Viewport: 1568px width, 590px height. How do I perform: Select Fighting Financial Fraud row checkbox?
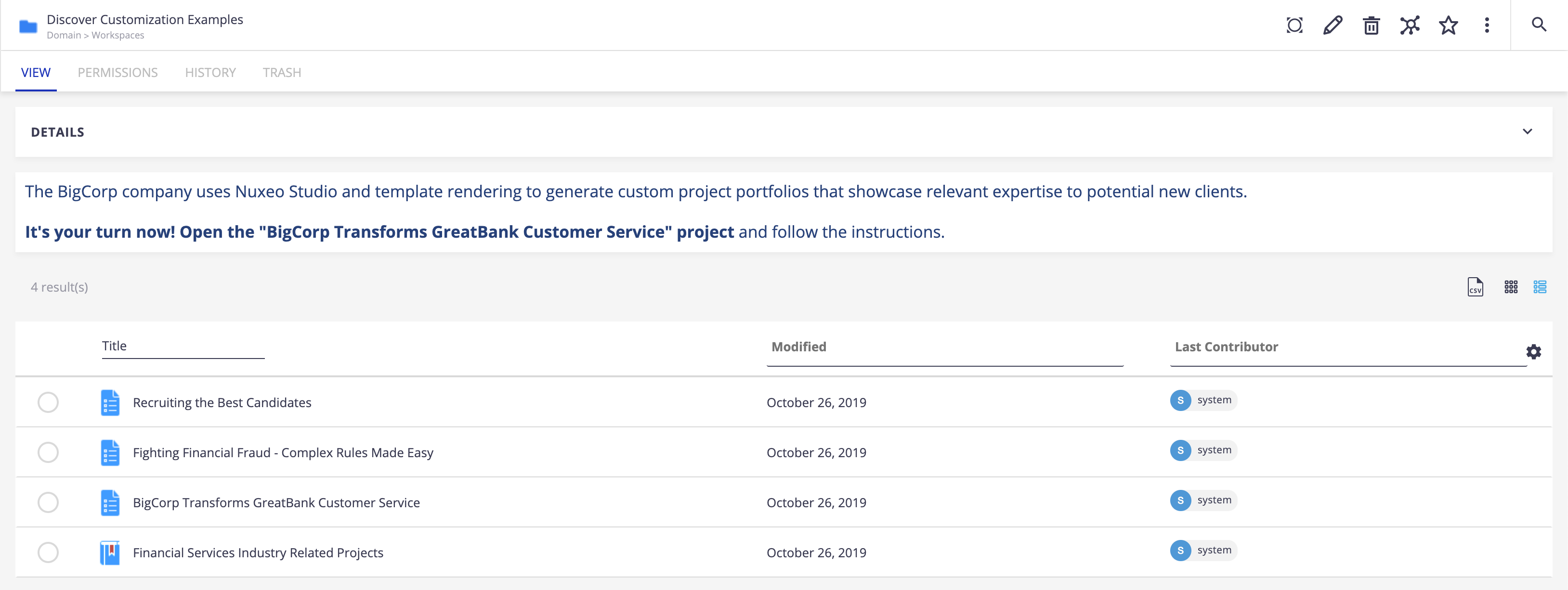point(48,452)
